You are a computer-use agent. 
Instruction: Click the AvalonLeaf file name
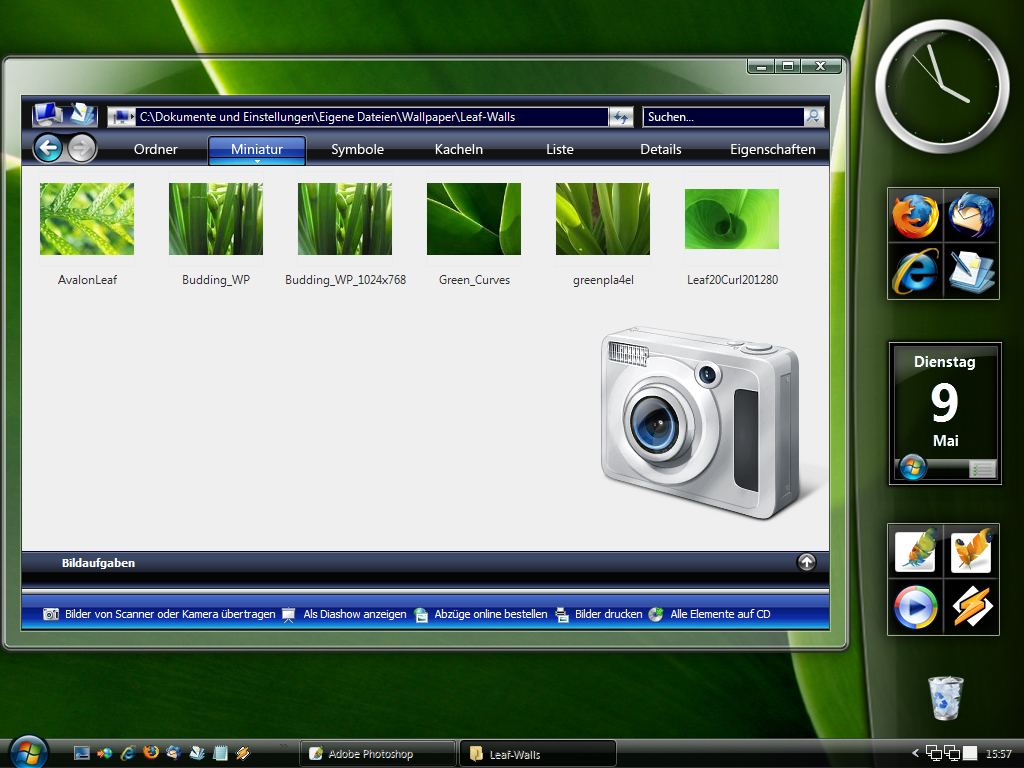coord(88,280)
